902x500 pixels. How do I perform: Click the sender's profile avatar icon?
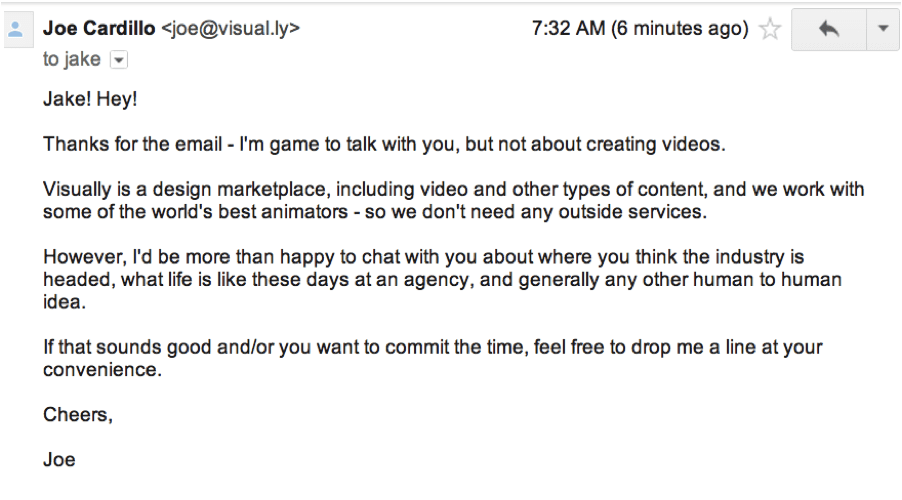16,29
